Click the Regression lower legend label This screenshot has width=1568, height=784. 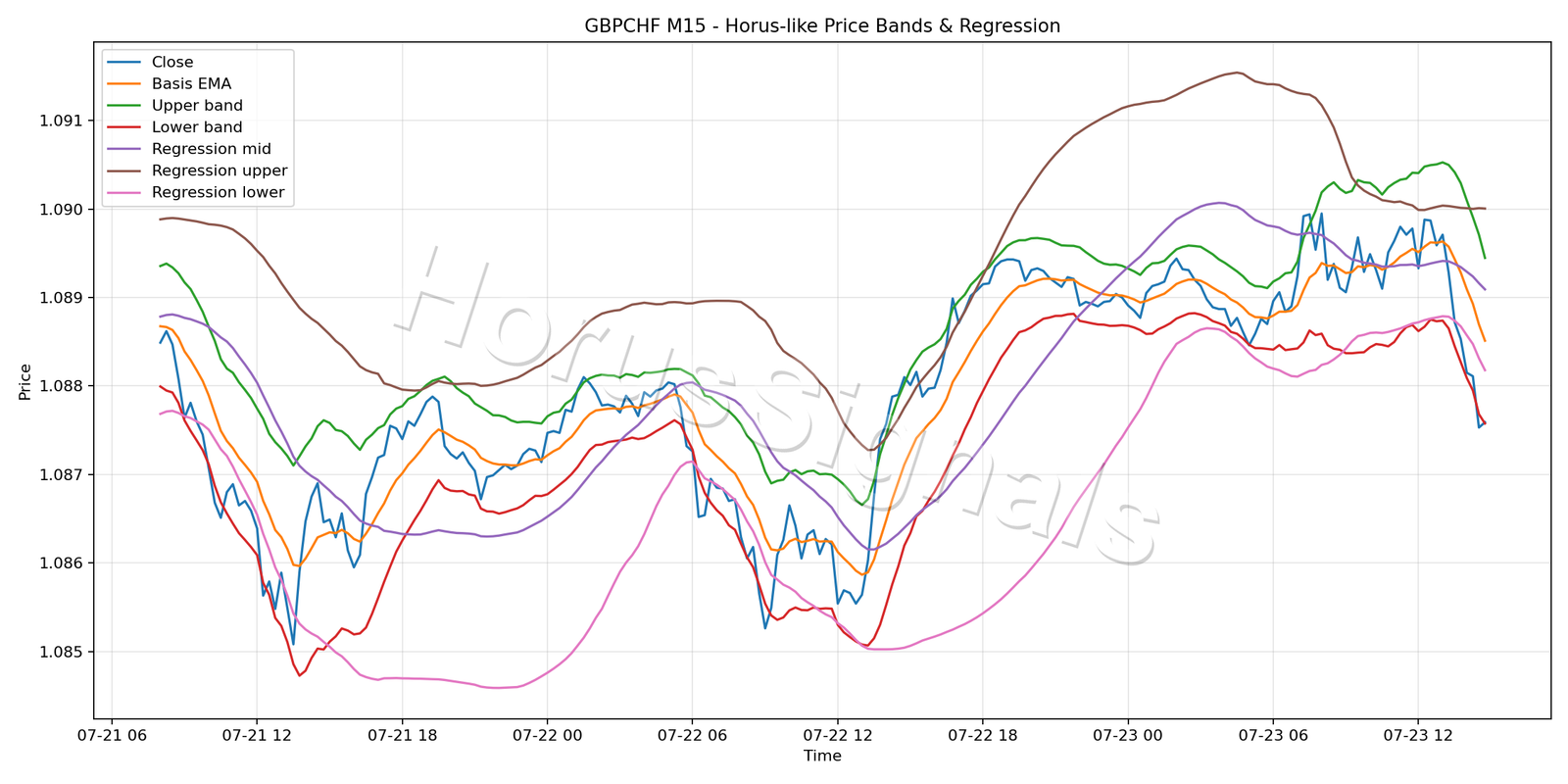219,192
